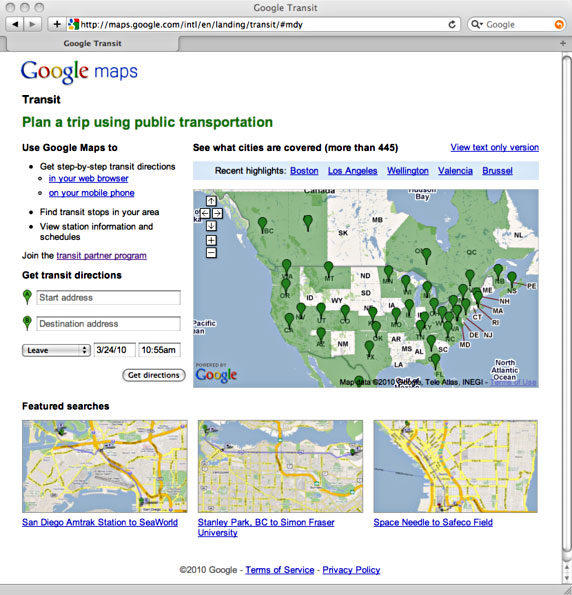Image resolution: width=572 pixels, height=595 pixels.
Task: Click the green pin over BC
Action: [262, 224]
